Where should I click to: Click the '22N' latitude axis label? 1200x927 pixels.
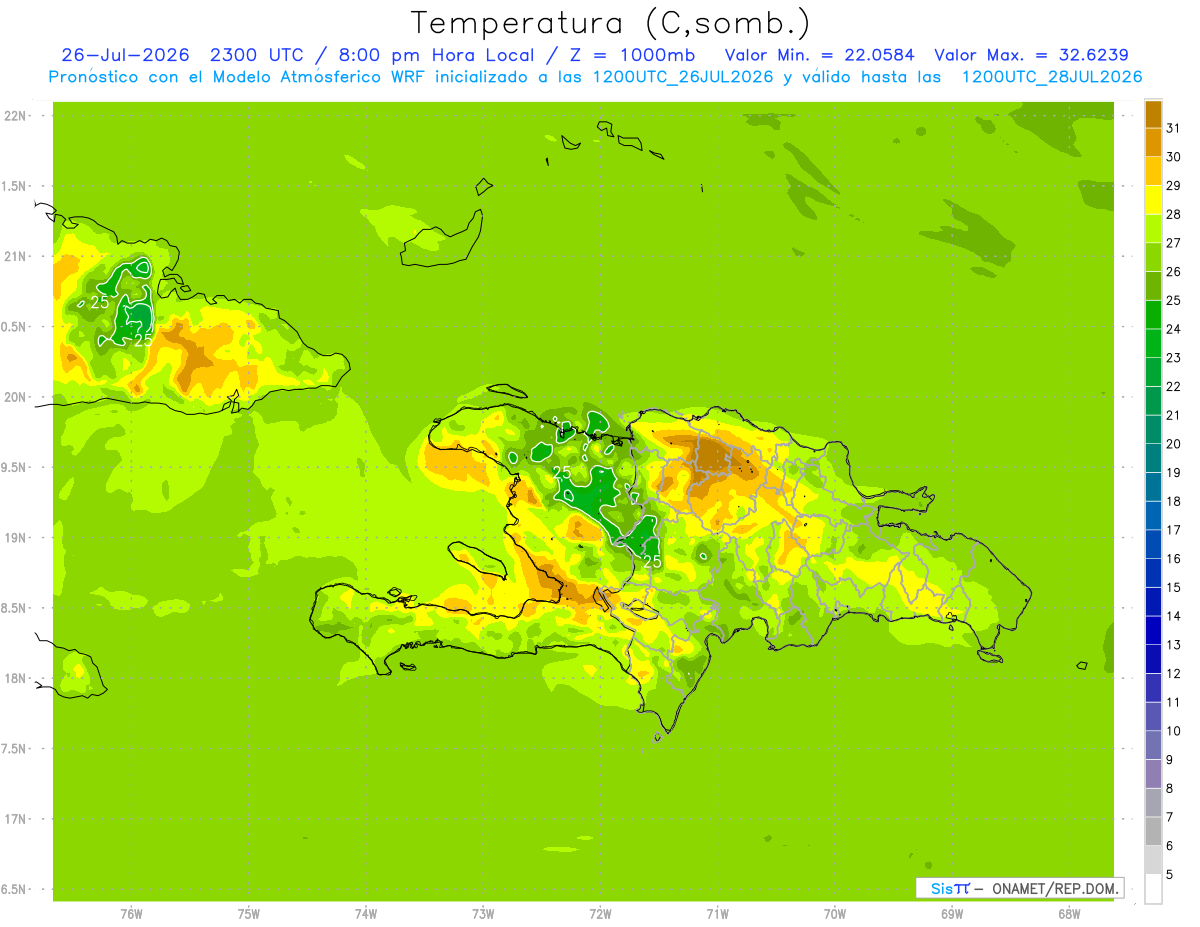tap(15, 116)
